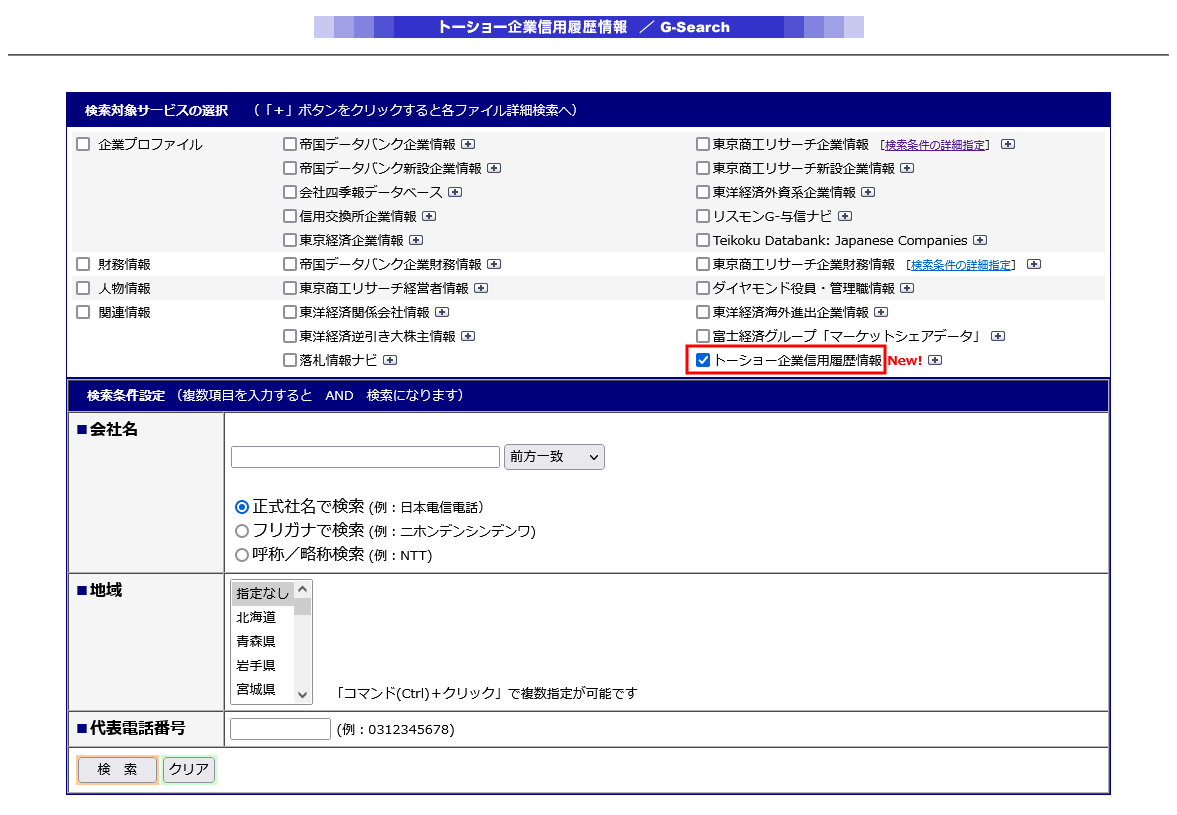Uncheck the トーショー企業信用履歴情報 checkbox

point(703,360)
